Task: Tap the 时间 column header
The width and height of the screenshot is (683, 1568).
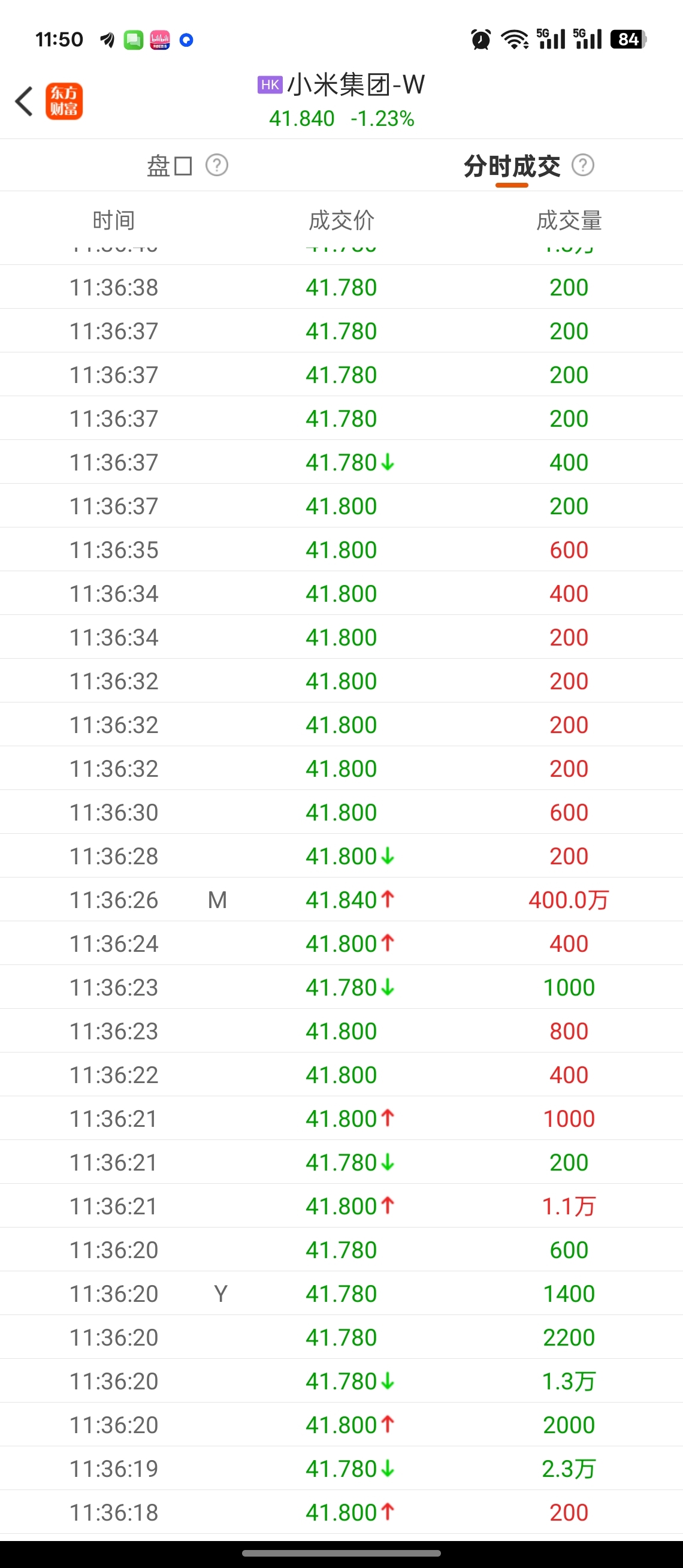Action: point(114,221)
